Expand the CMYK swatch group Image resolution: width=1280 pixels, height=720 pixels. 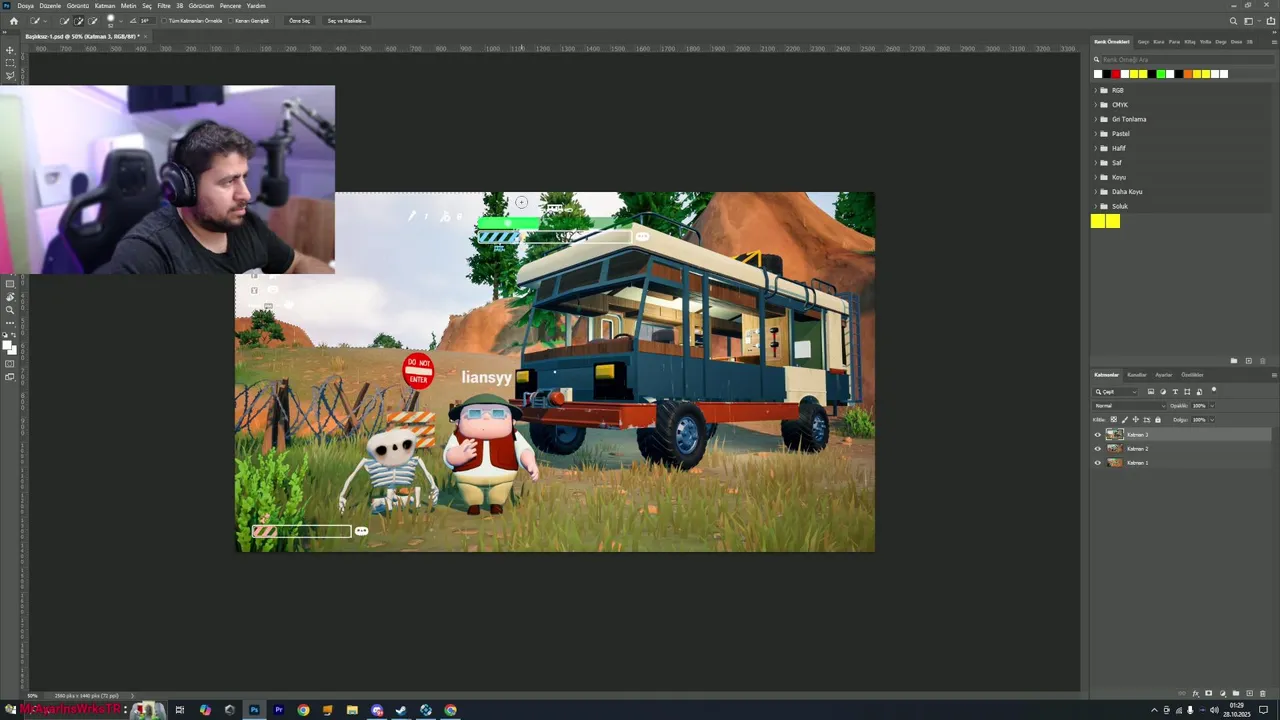(1095, 105)
